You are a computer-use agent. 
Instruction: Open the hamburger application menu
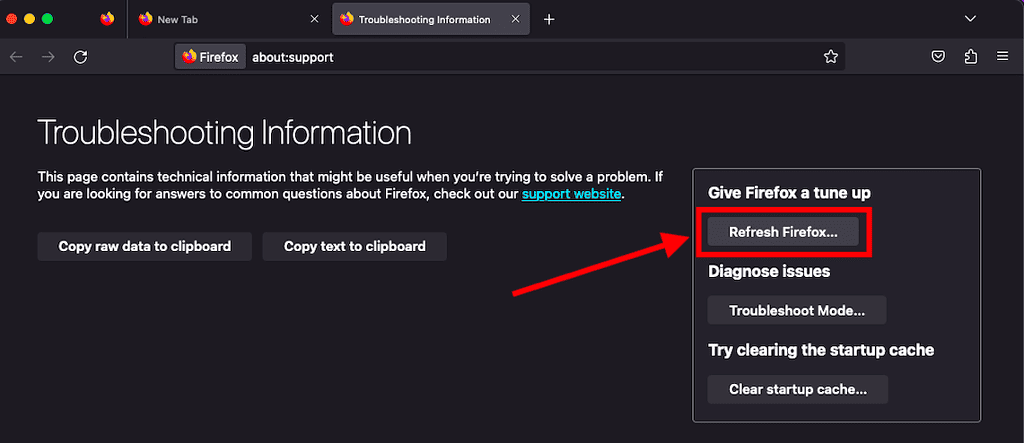coord(1003,57)
